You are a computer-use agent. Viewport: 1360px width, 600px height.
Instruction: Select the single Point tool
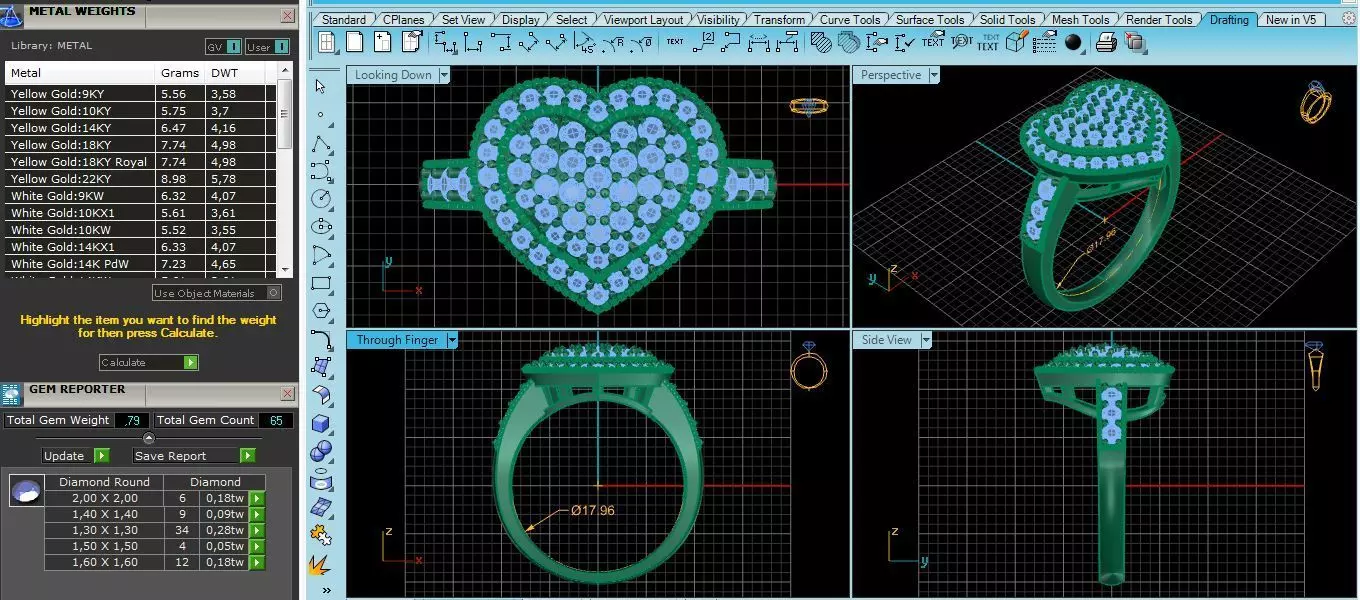pos(321,115)
